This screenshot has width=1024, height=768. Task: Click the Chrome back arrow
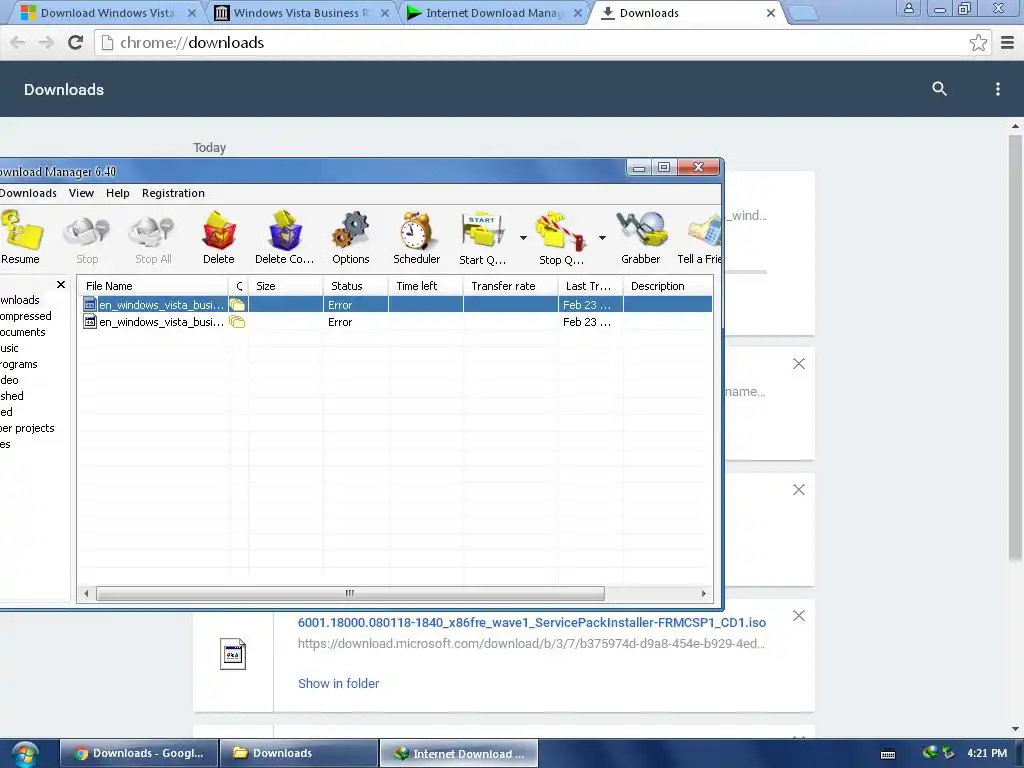(x=18, y=42)
